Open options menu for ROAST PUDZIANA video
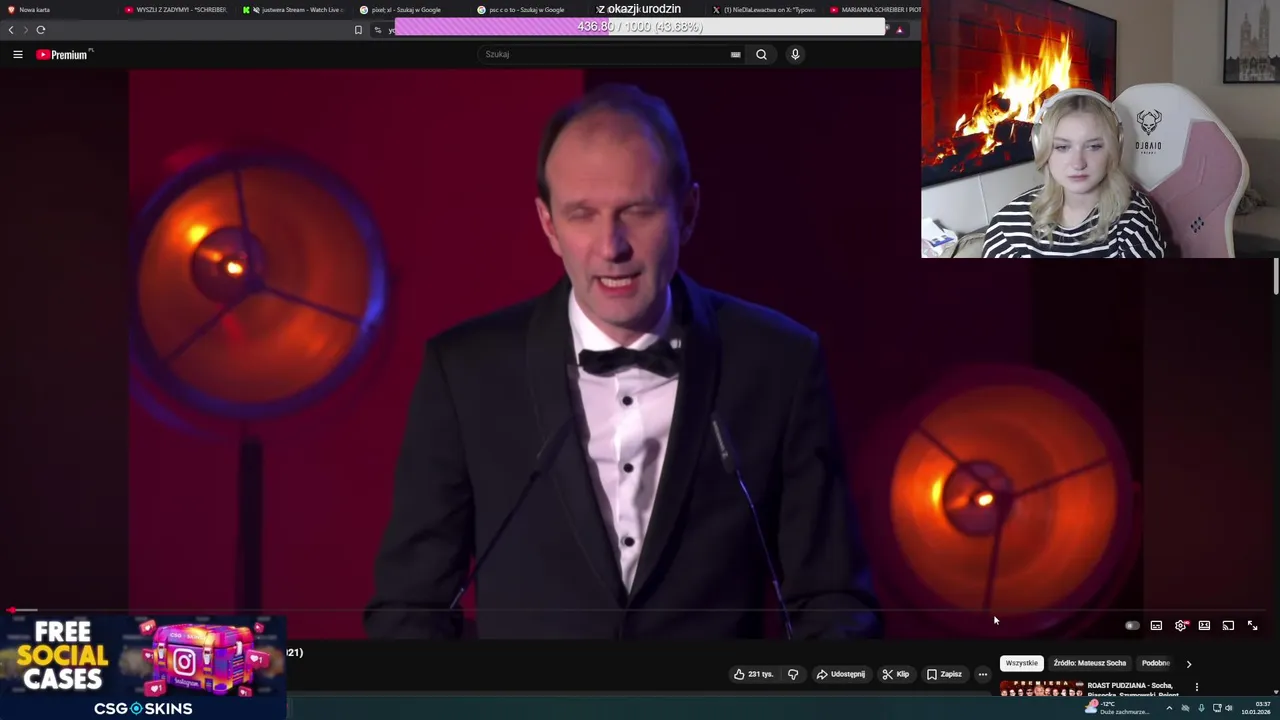 1196,687
